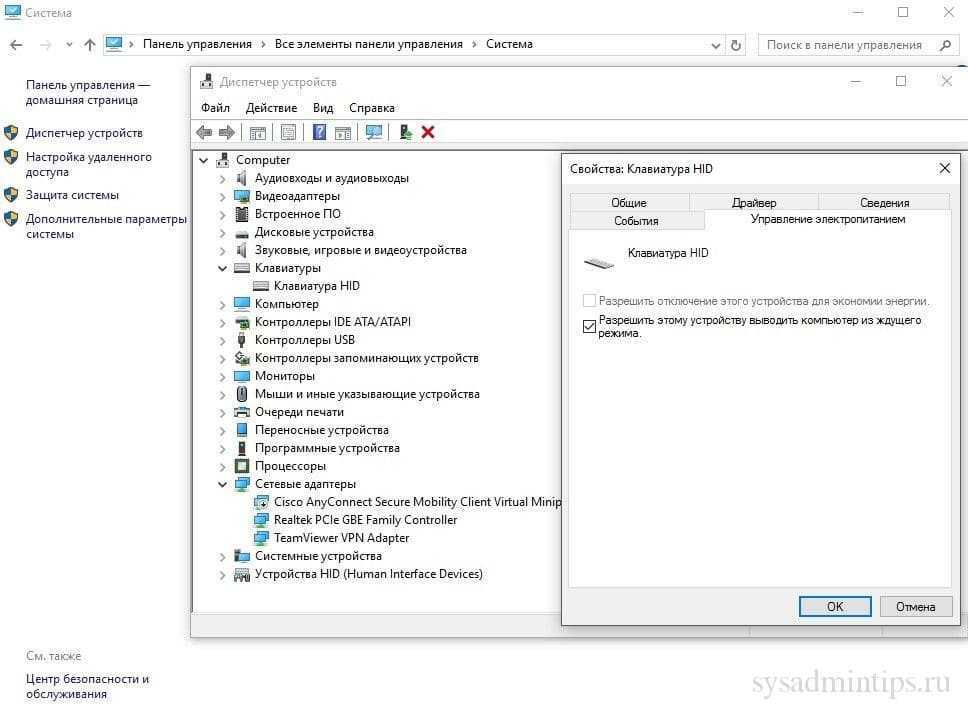
Task: Click the blue Help question-mark toolbar icon
Action: tap(319, 132)
